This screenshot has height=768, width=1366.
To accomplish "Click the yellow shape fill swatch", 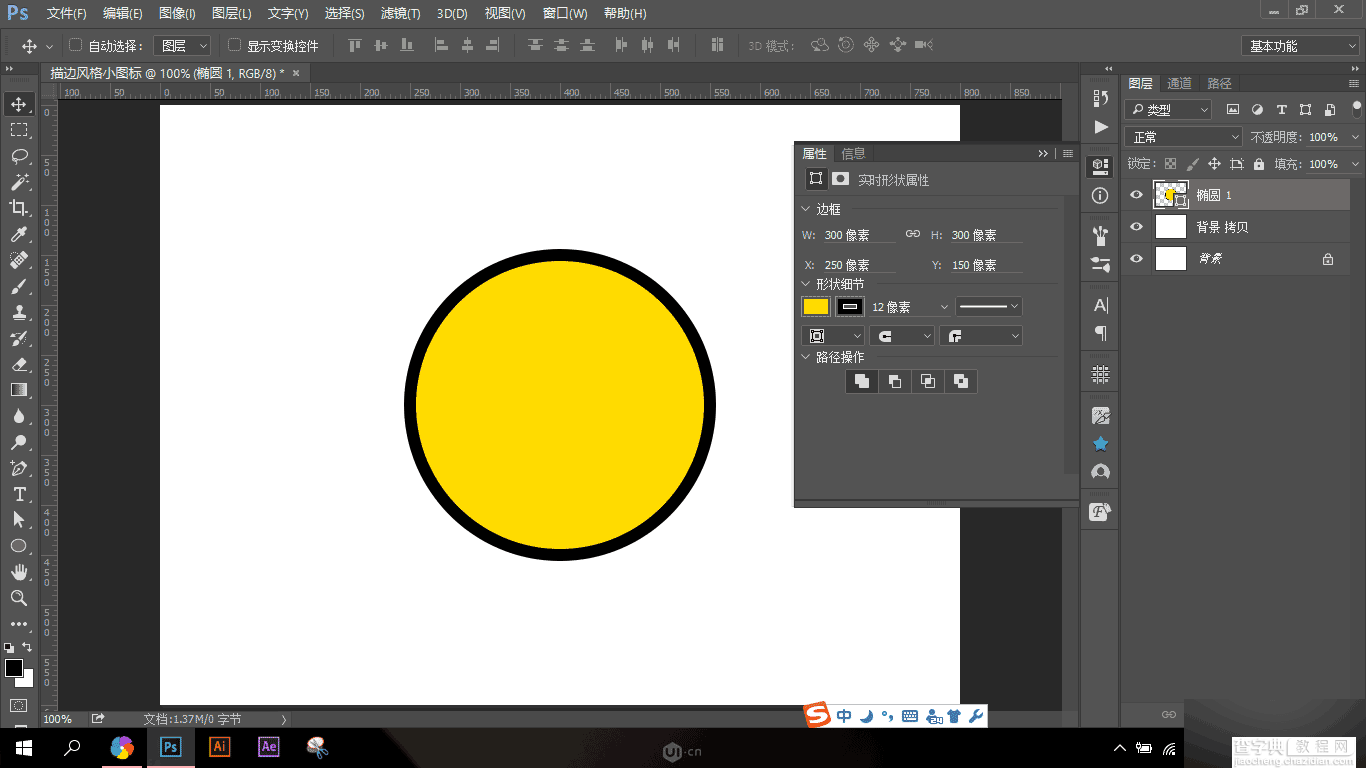I will (x=816, y=307).
